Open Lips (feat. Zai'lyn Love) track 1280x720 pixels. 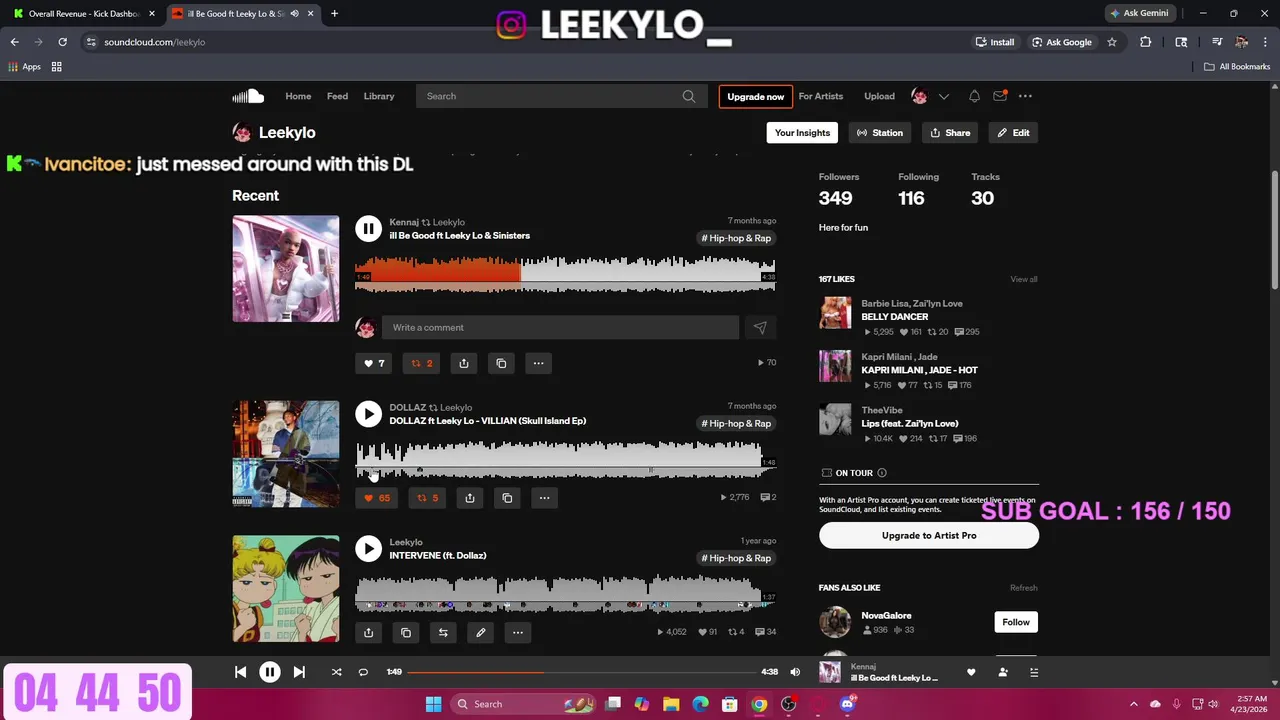910,423
